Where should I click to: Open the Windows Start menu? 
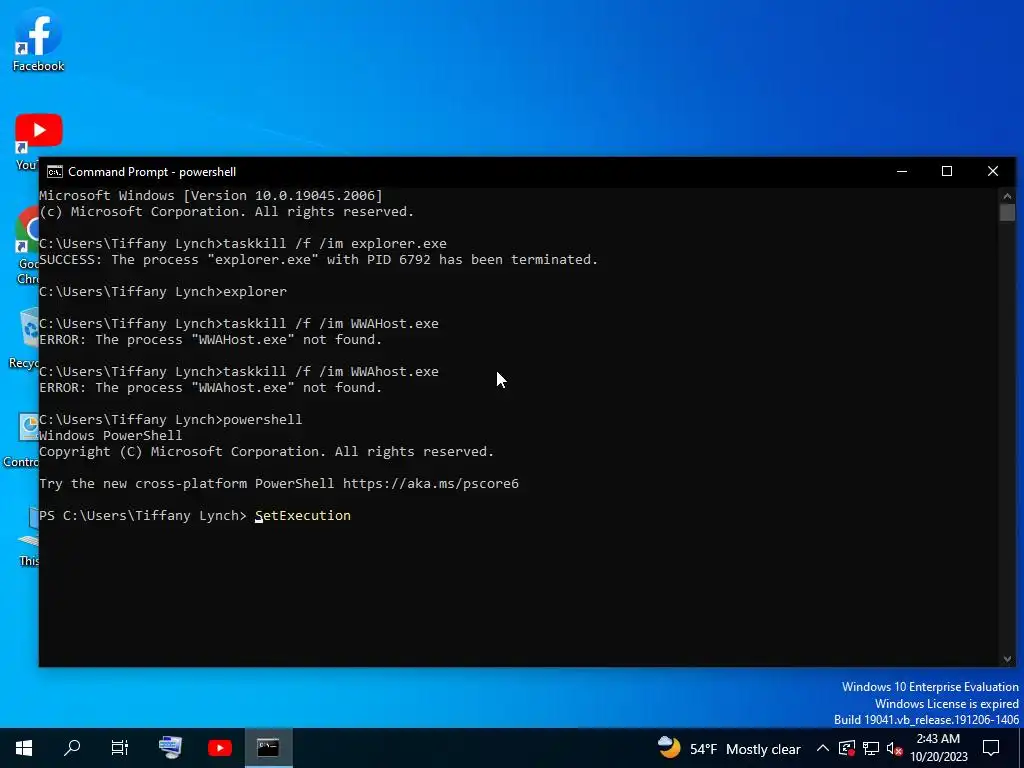pyautogui.click(x=24, y=748)
